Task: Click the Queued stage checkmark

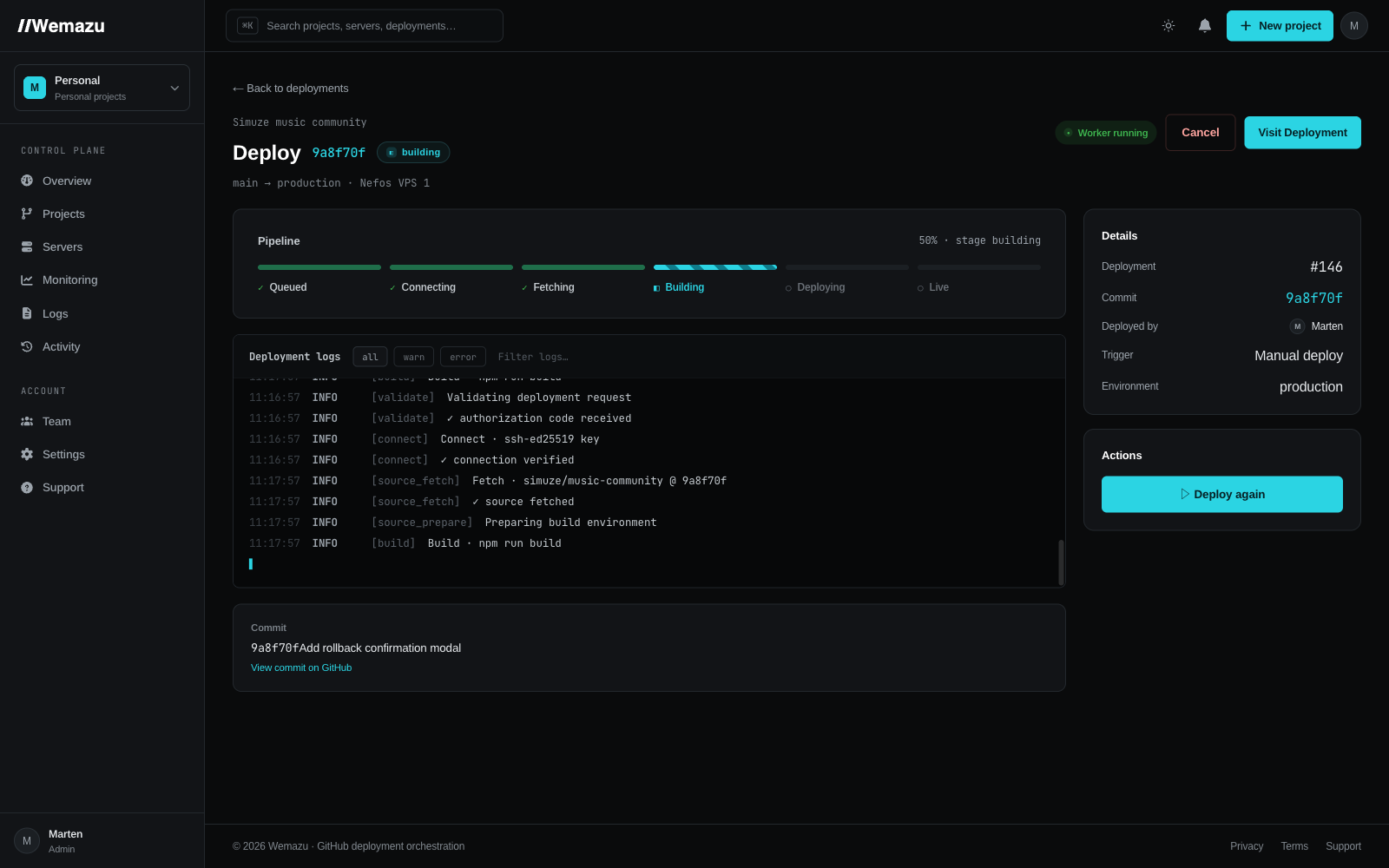Action: [x=260, y=288]
